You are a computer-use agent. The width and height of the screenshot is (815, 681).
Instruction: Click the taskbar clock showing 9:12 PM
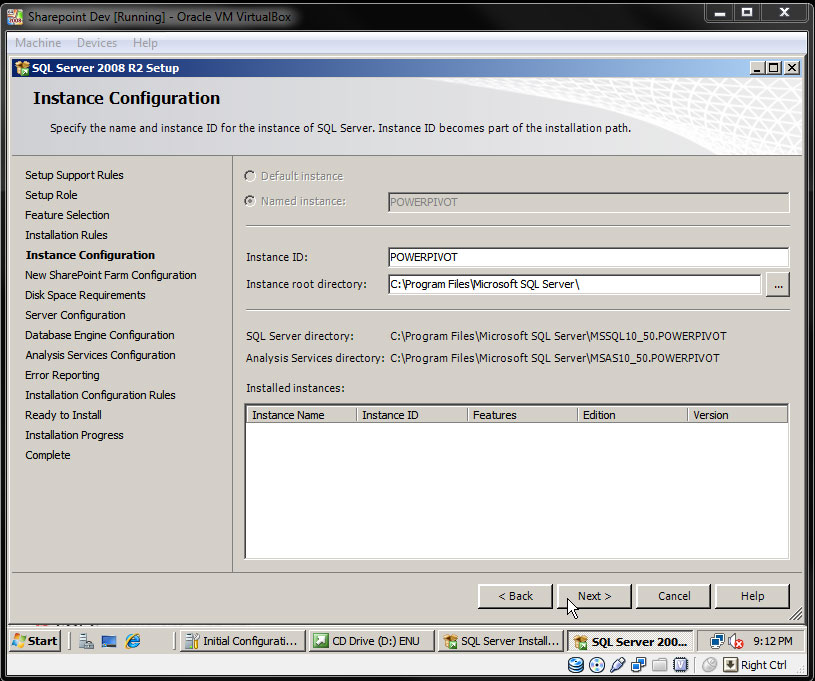click(772, 641)
